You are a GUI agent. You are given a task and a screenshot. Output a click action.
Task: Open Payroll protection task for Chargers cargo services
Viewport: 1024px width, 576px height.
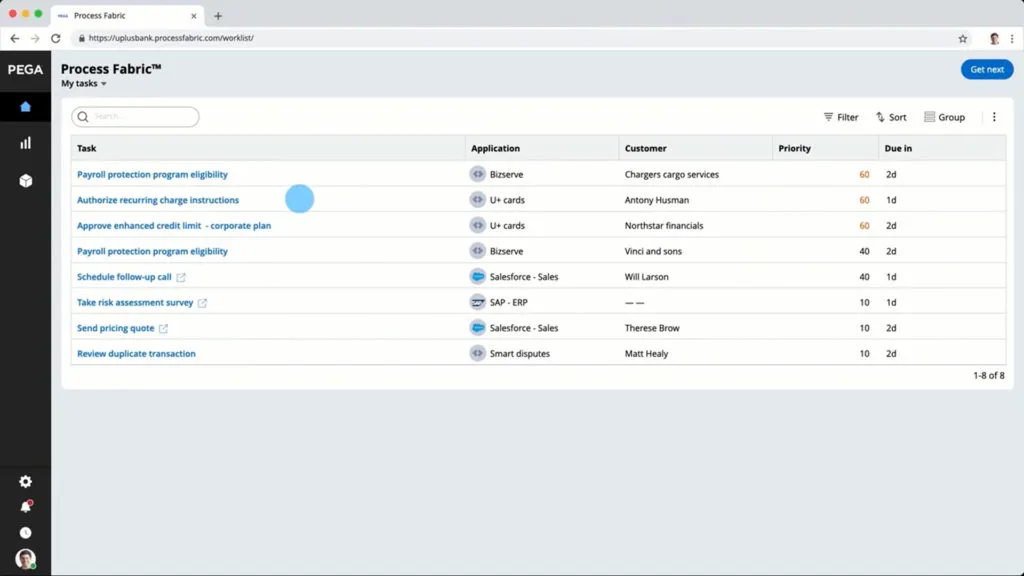152,174
